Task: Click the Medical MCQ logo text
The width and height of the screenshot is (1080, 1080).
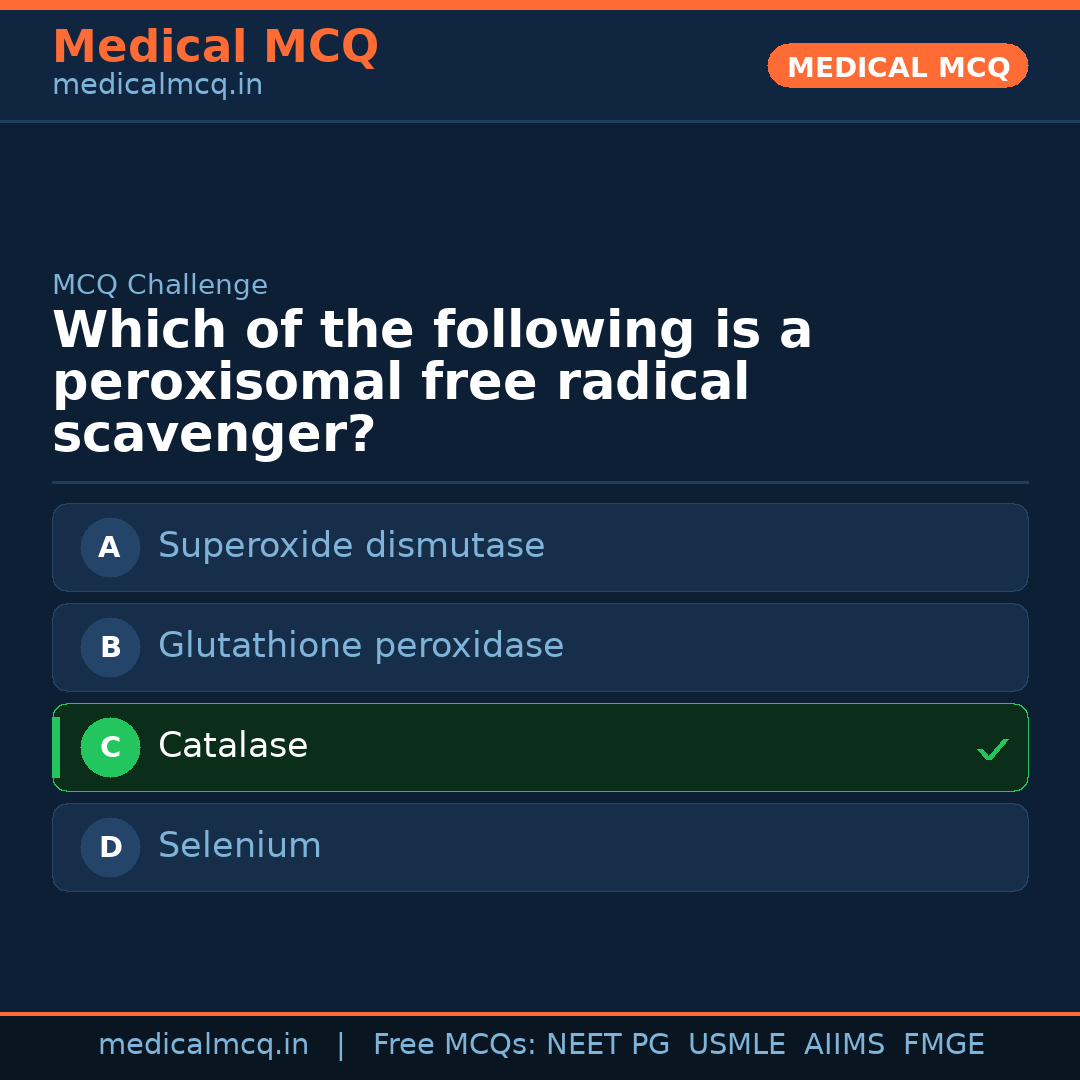Action: click(215, 46)
